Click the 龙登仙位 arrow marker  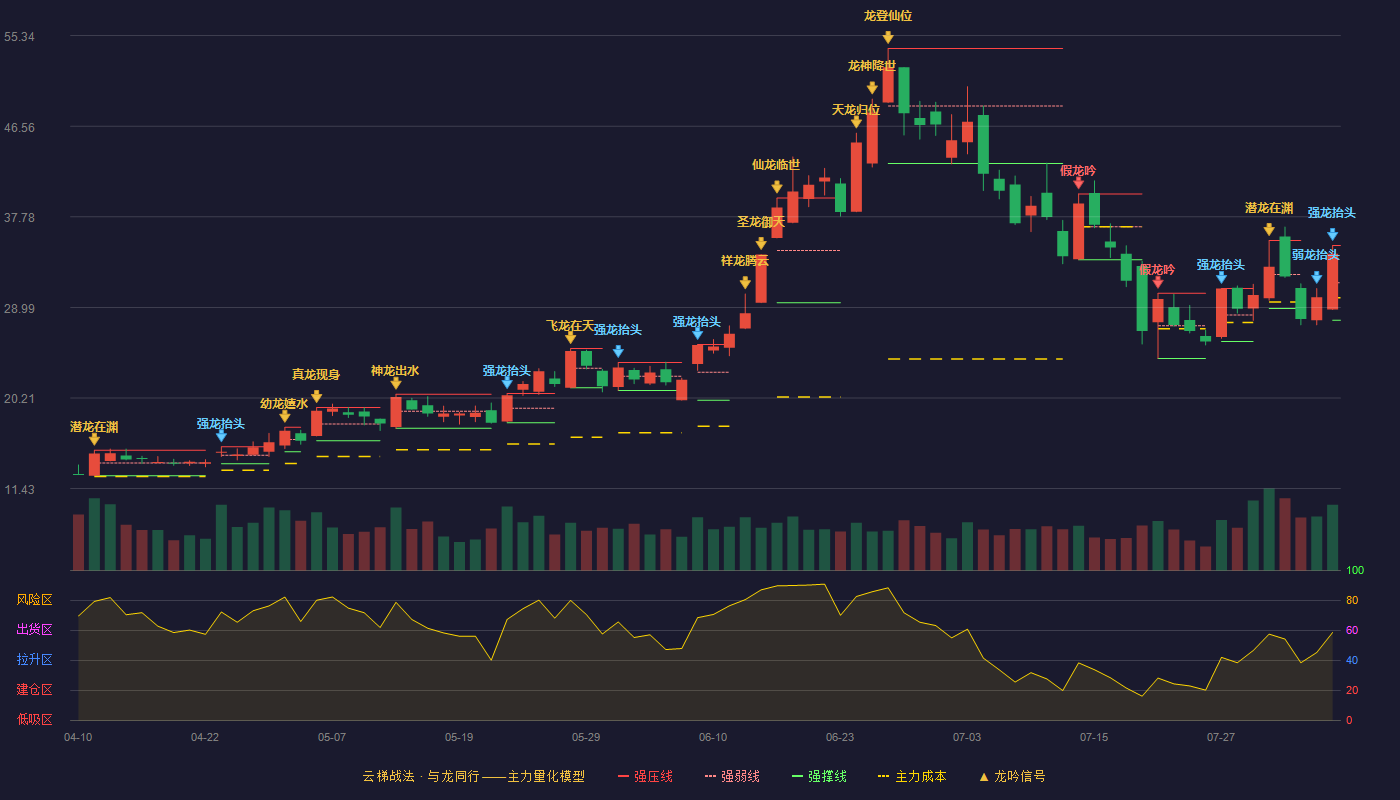coord(888,38)
